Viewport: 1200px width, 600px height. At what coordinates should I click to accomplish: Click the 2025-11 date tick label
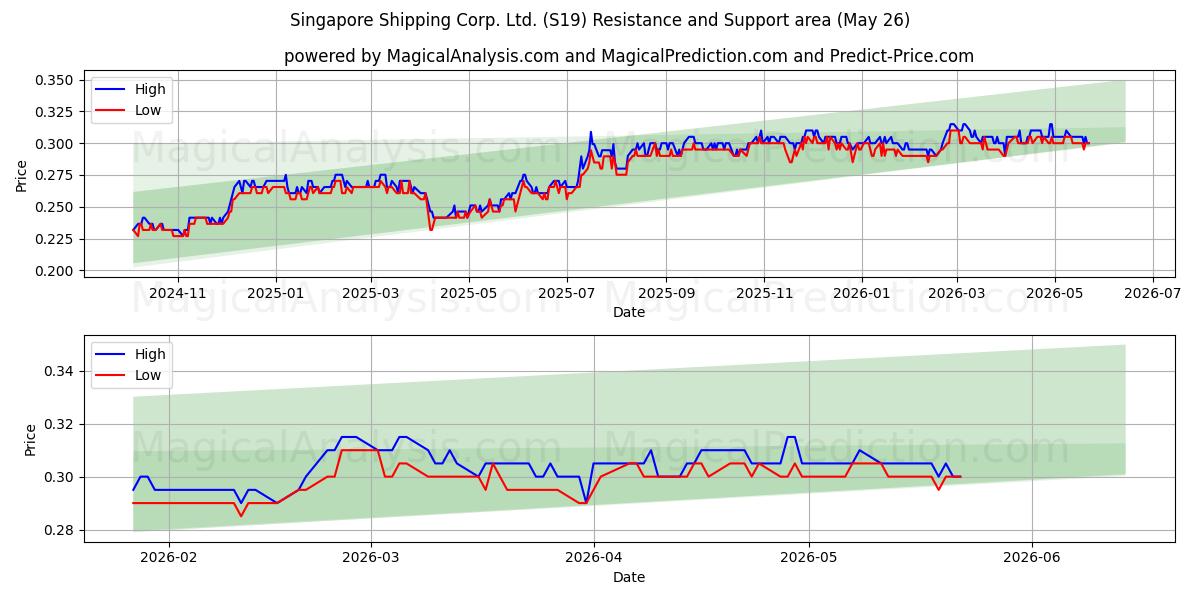tap(764, 293)
